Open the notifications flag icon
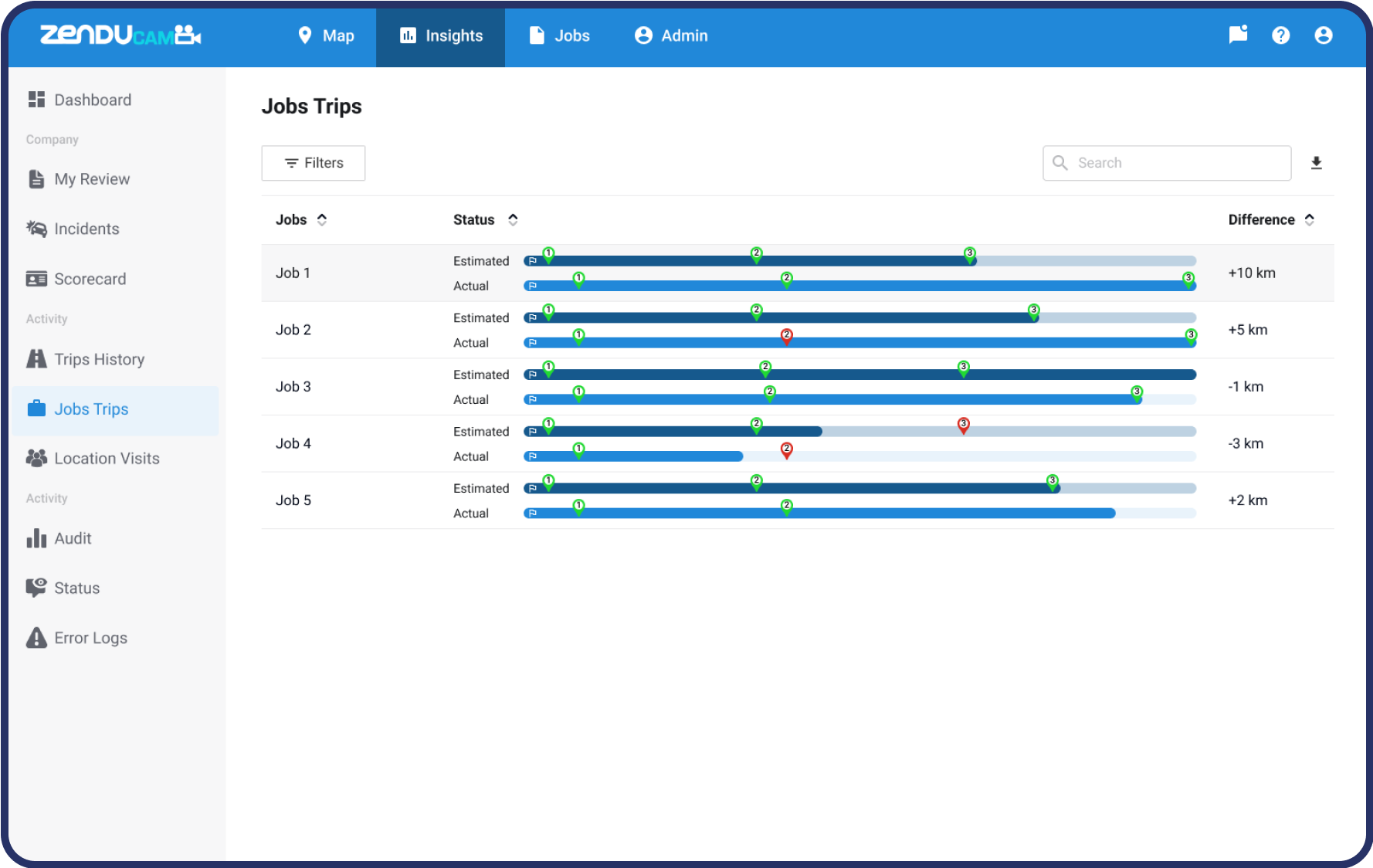Image resolution: width=1373 pixels, height=868 pixels. click(x=1238, y=36)
